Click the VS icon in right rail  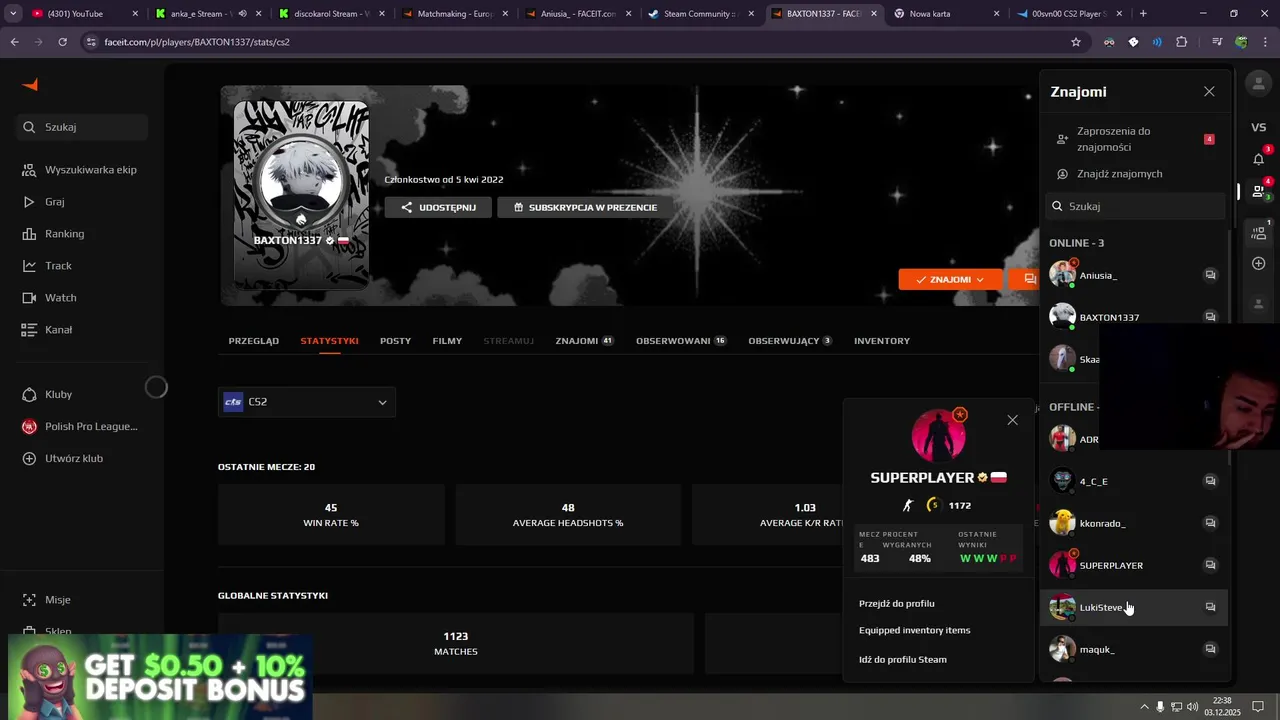click(x=1259, y=127)
